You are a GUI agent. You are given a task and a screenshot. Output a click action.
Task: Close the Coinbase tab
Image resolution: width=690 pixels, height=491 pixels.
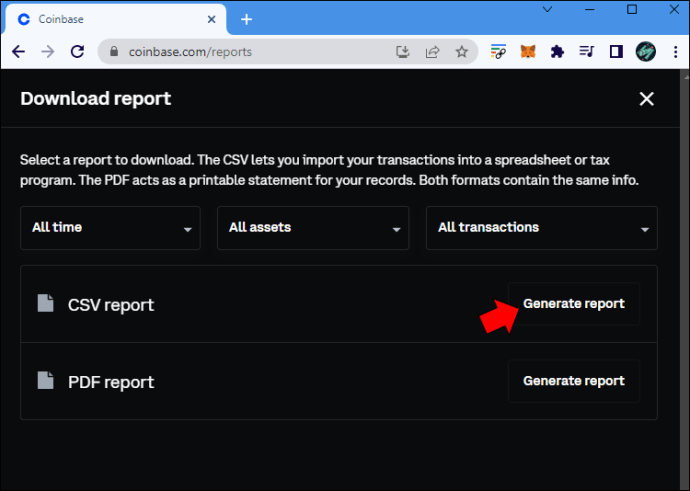pyautogui.click(x=212, y=19)
